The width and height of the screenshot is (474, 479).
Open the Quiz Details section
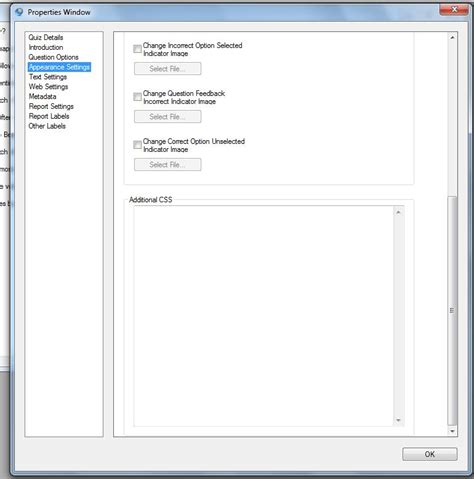(46, 37)
